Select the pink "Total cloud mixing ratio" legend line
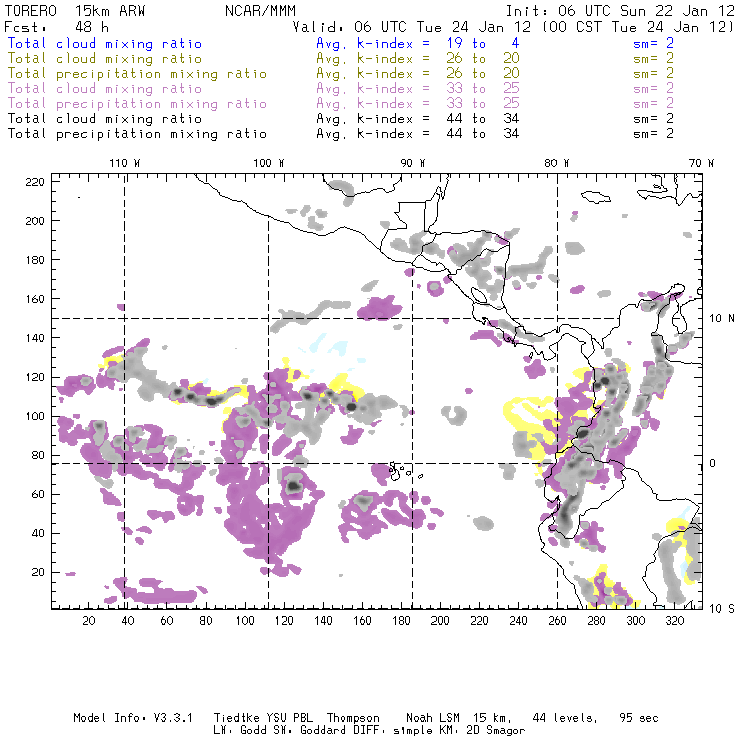 pyautogui.click(x=105, y=89)
